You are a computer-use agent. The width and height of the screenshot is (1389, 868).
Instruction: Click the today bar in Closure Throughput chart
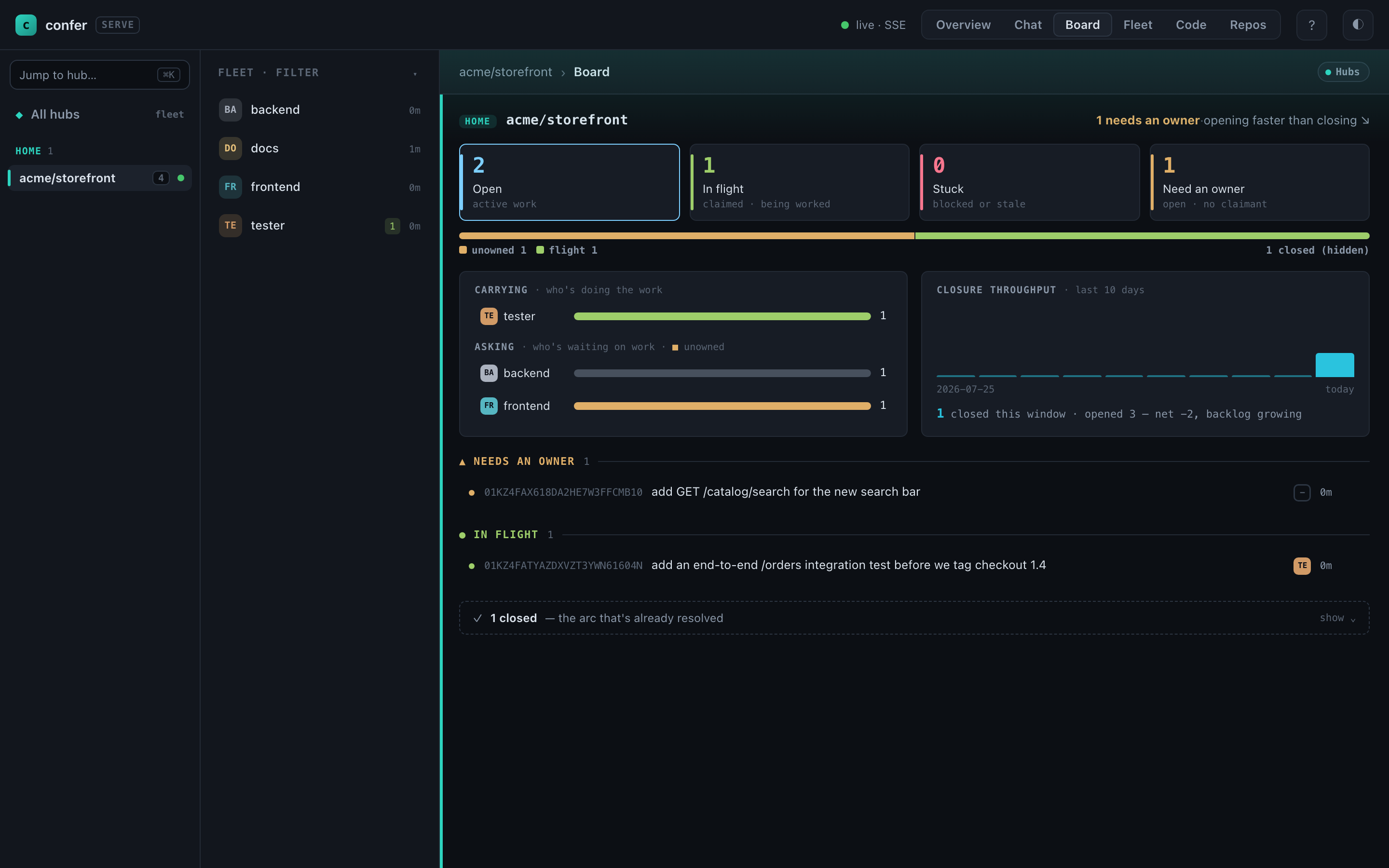1335,365
